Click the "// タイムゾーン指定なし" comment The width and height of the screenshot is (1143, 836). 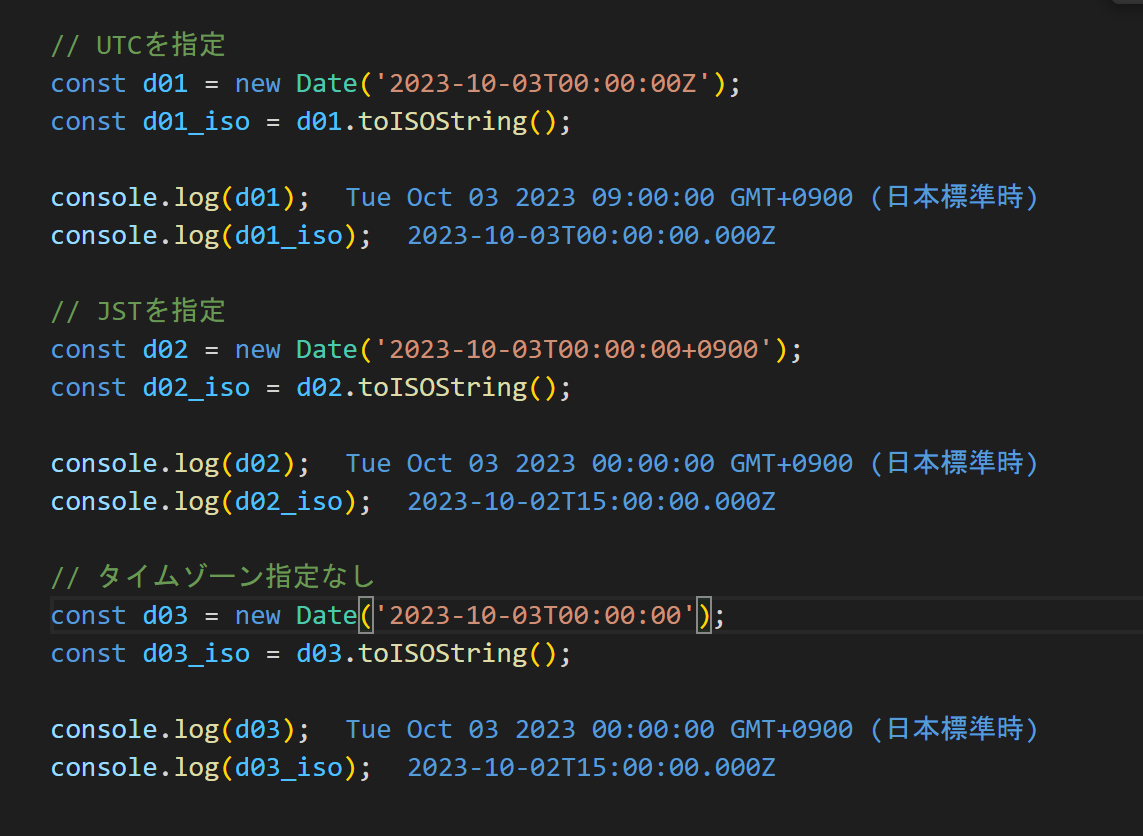tap(212, 577)
